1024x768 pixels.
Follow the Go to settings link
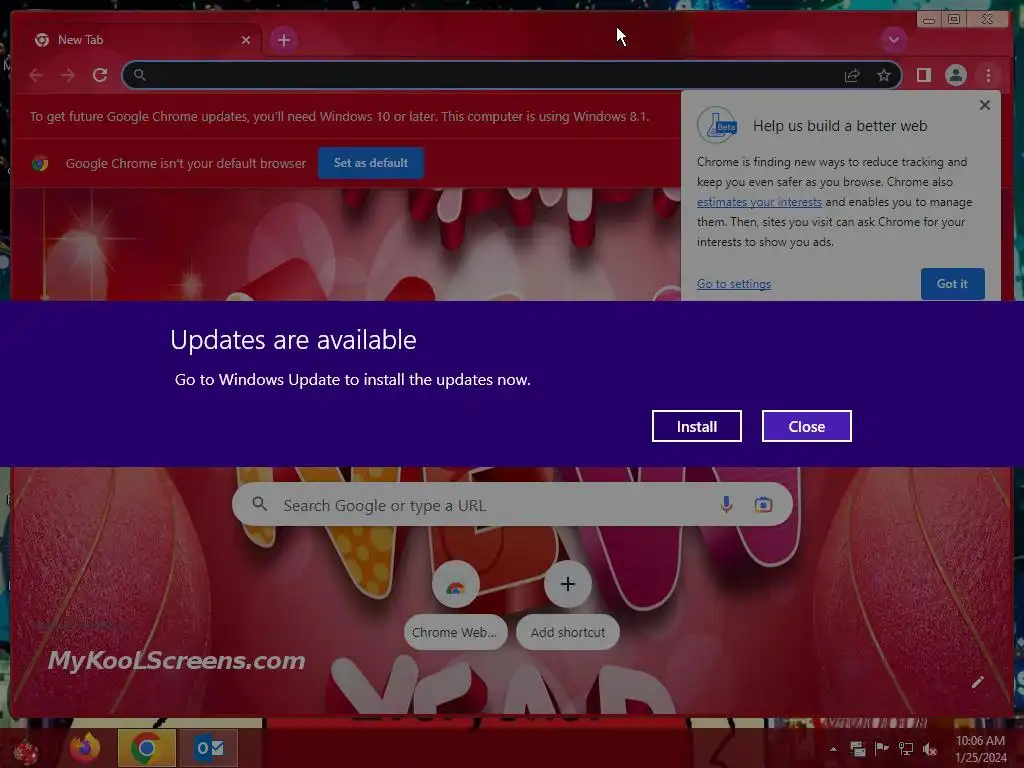[x=733, y=284]
